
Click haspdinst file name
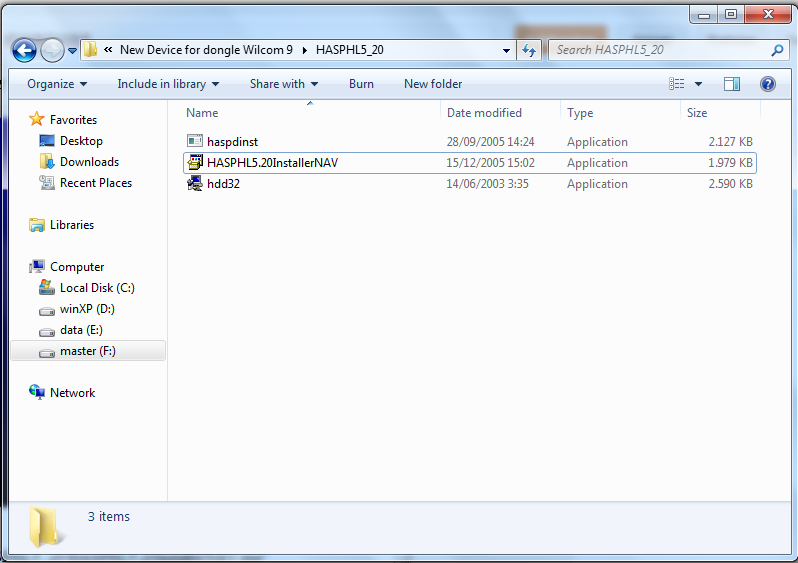point(232,142)
